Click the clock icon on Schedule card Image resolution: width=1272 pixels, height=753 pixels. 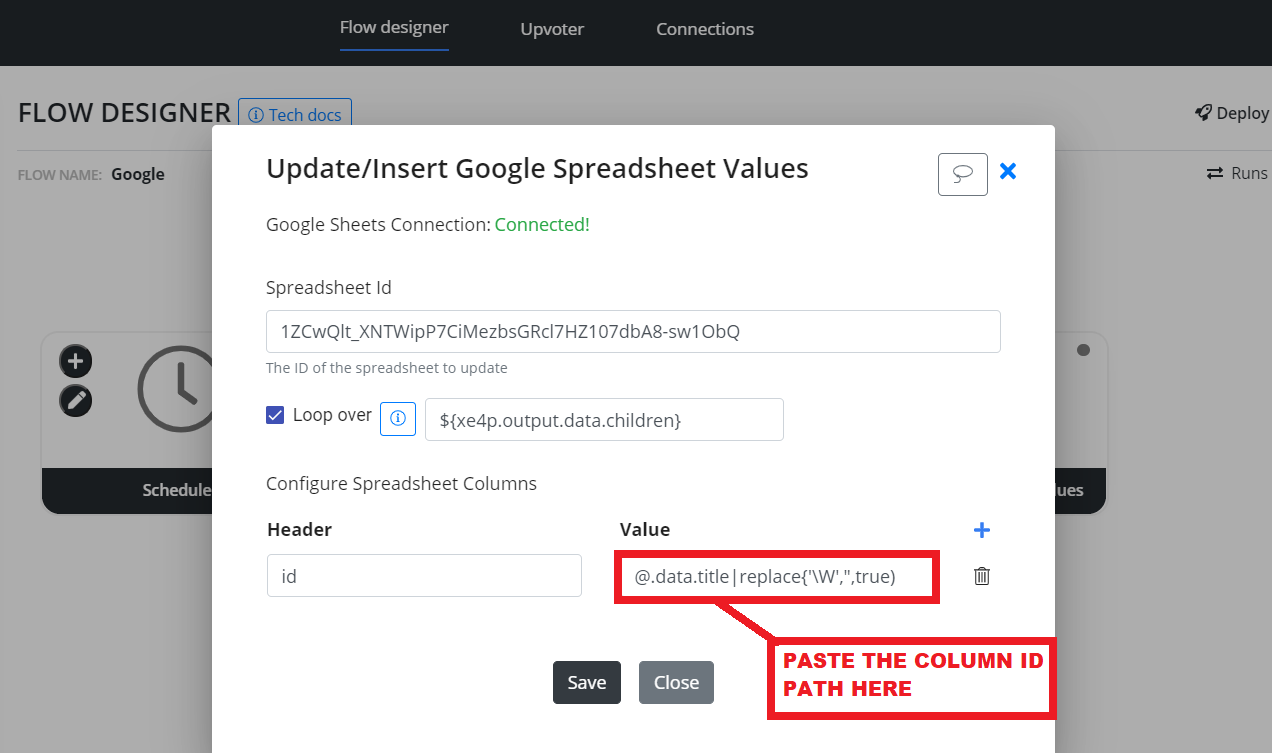[175, 390]
